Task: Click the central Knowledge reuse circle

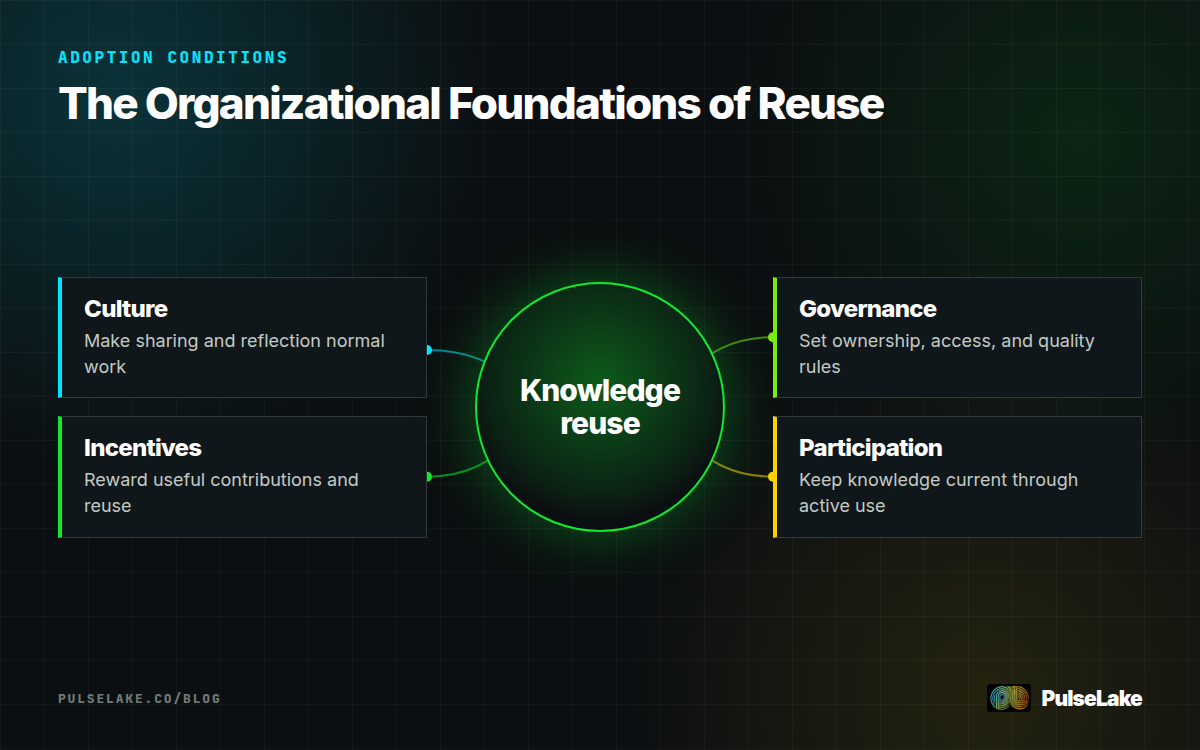Action: click(600, 407)
